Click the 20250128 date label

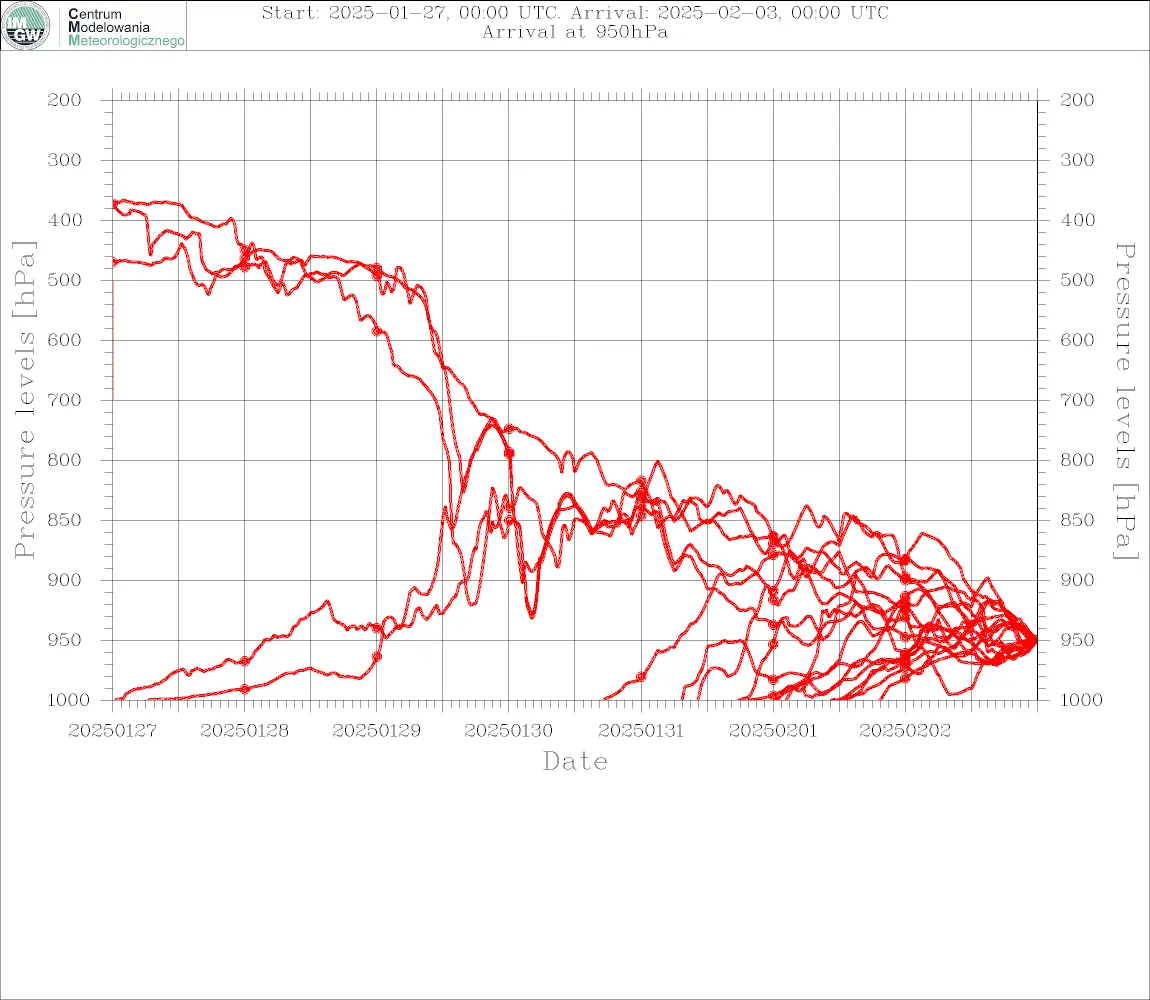pyautogui.click(x=244, y=731)
